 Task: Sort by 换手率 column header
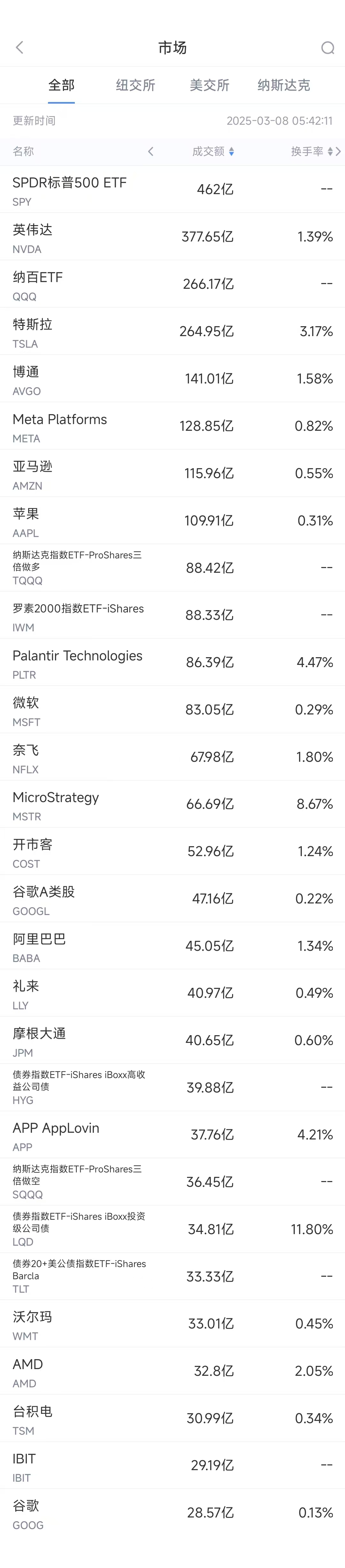click(307, 152)
